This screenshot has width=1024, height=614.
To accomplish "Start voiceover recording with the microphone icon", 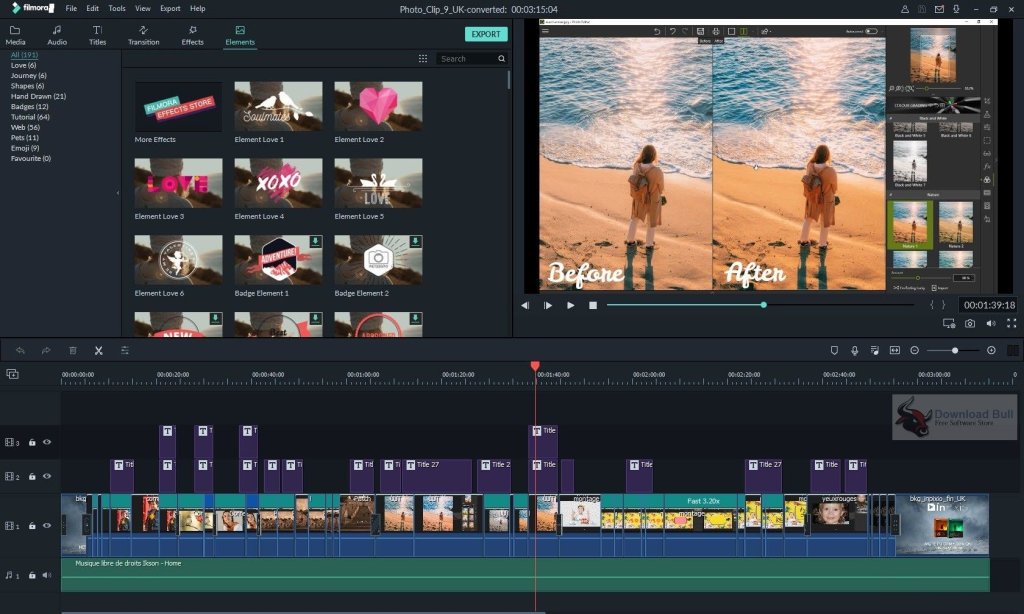I will click(855, 350).
